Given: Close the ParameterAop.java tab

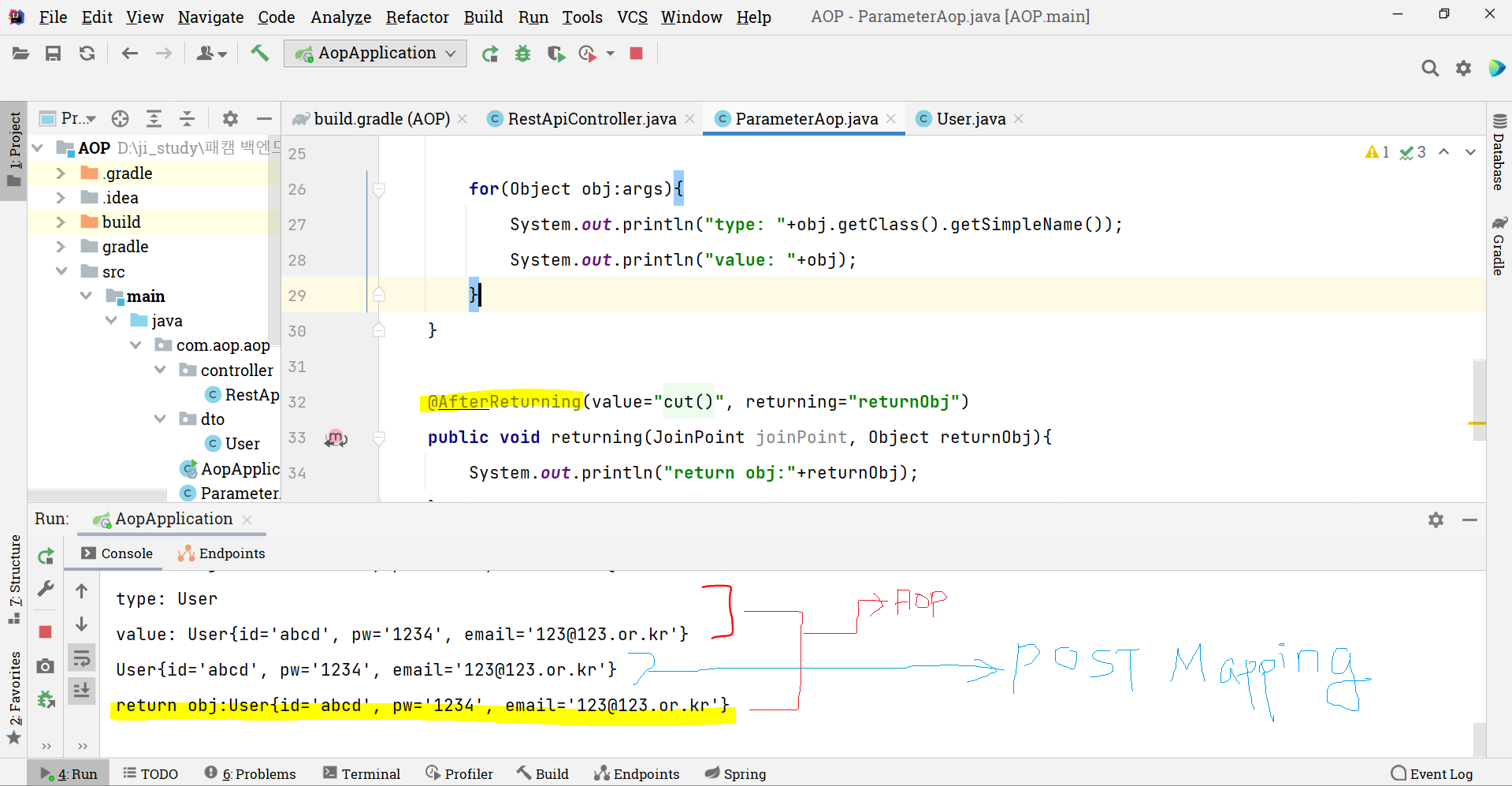Looking at the screenshot, I should [891, 118].
